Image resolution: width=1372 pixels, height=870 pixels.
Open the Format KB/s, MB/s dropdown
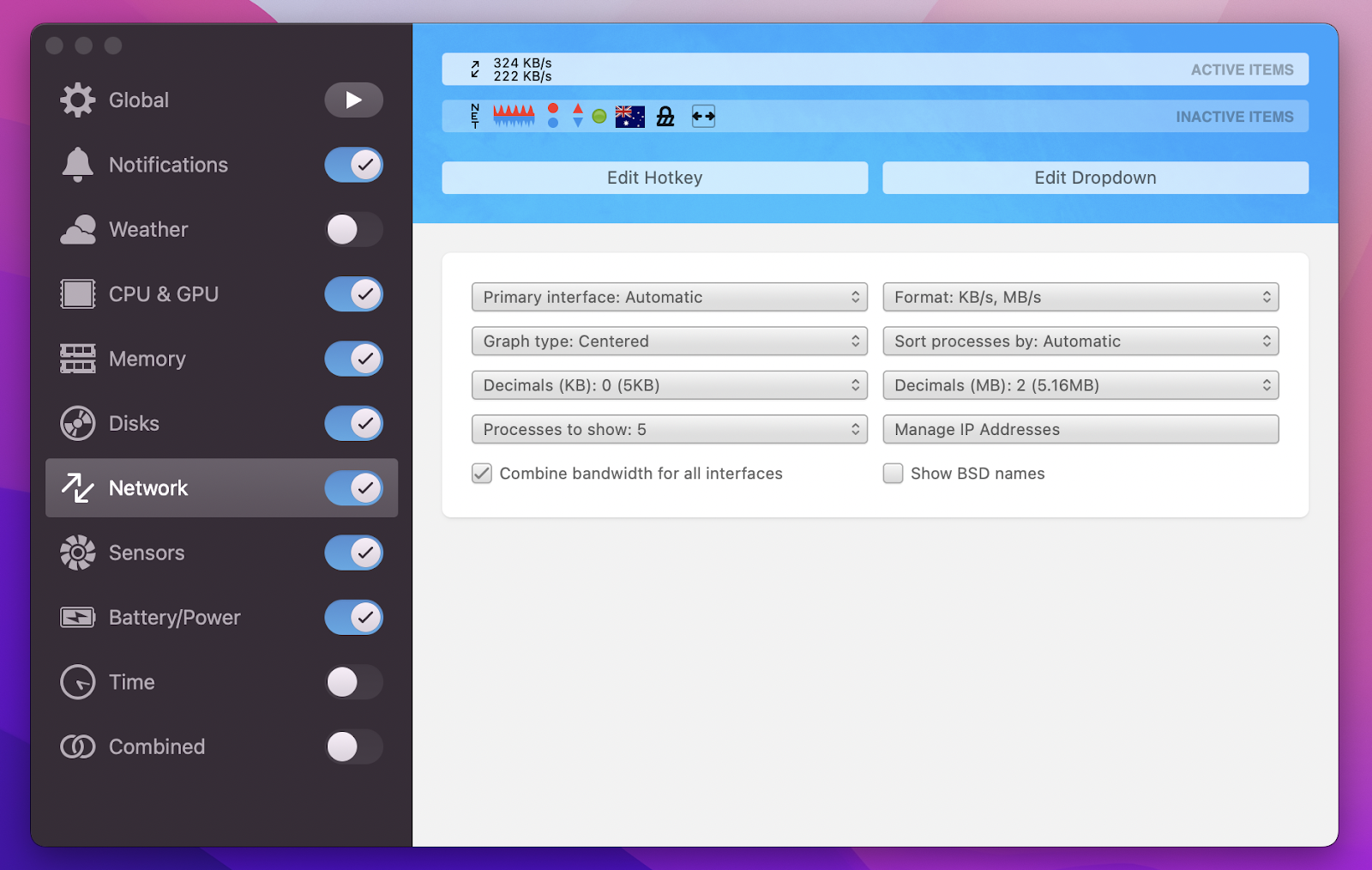[x=1080, y=297]
